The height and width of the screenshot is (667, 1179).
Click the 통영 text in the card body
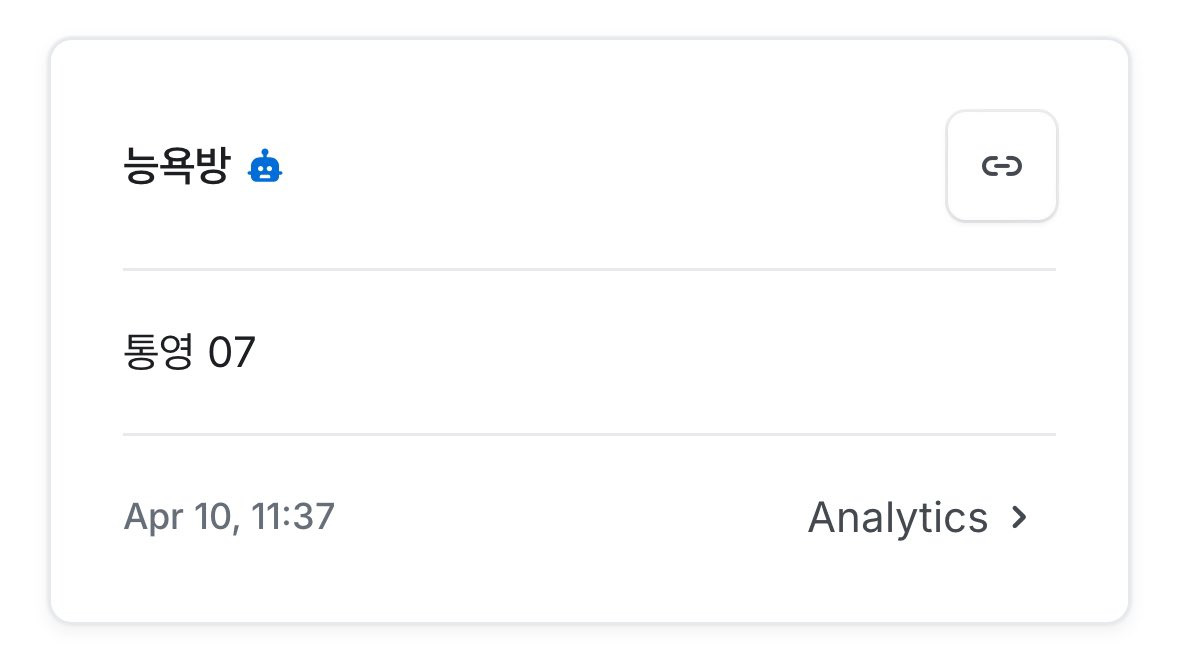tap(158, 352)
